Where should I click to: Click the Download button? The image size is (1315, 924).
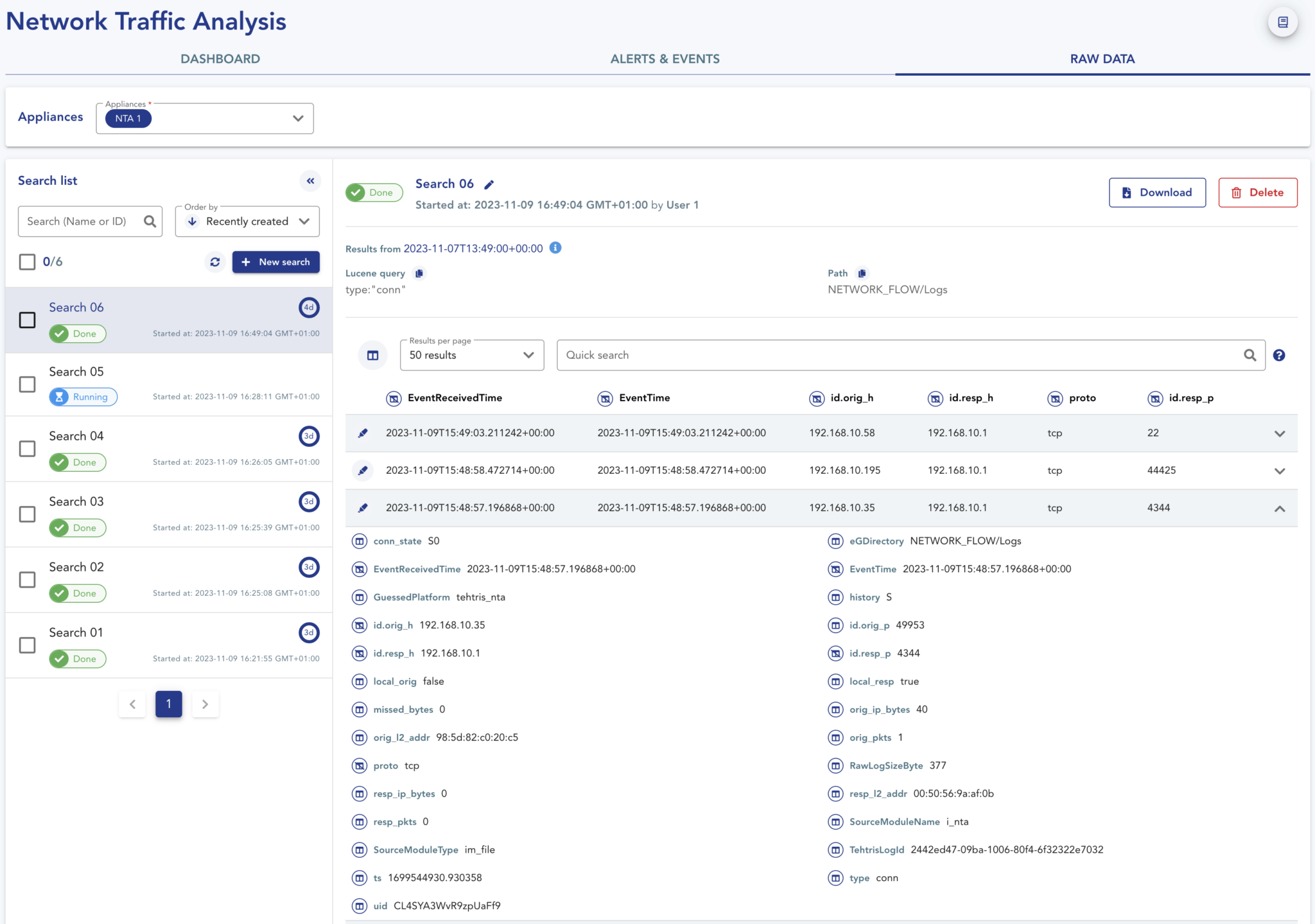pos(1157,192)
